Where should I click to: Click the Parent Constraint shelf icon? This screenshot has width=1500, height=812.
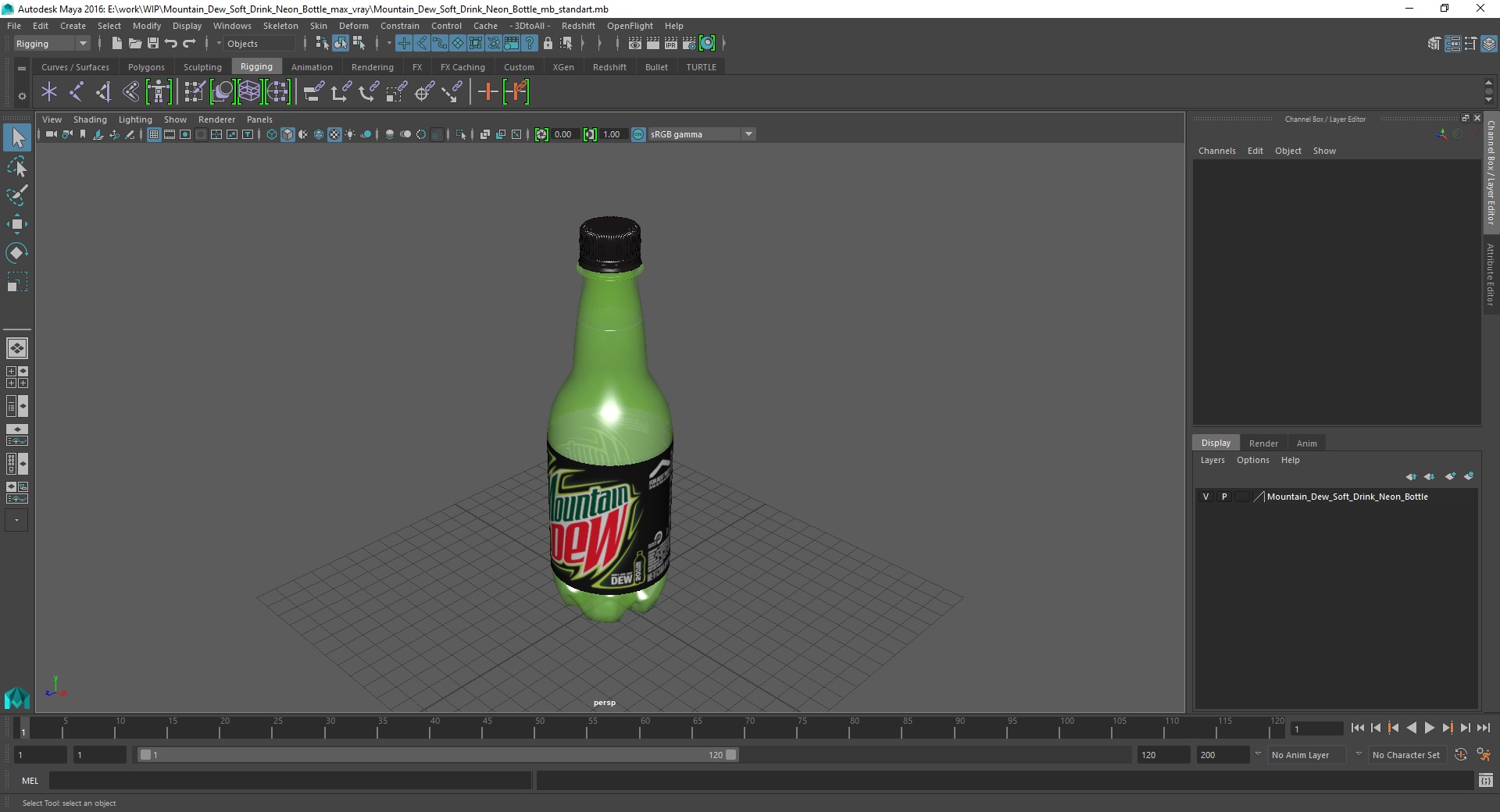pos(313,92)
